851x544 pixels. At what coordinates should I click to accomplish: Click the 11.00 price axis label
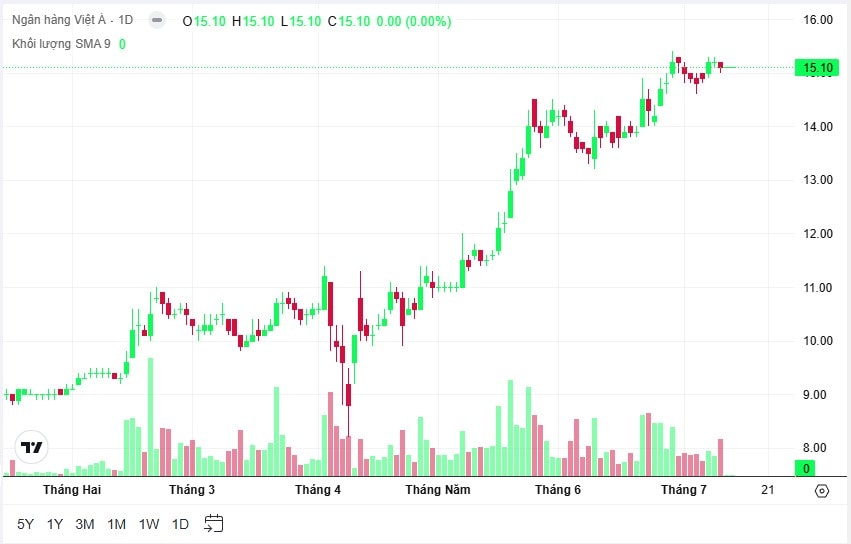[817, 287]
